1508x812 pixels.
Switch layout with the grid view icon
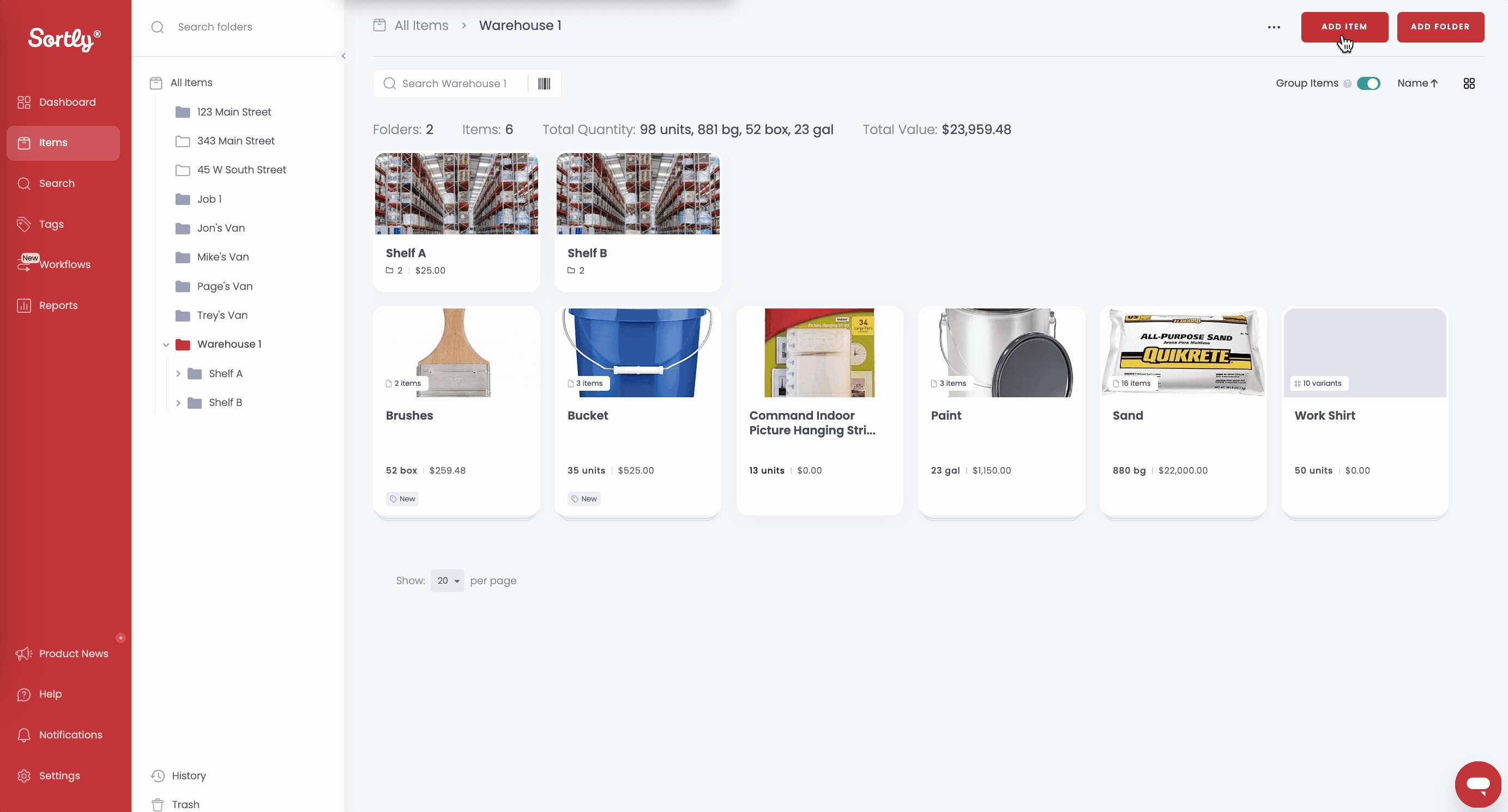click(x=1469, y=84)
